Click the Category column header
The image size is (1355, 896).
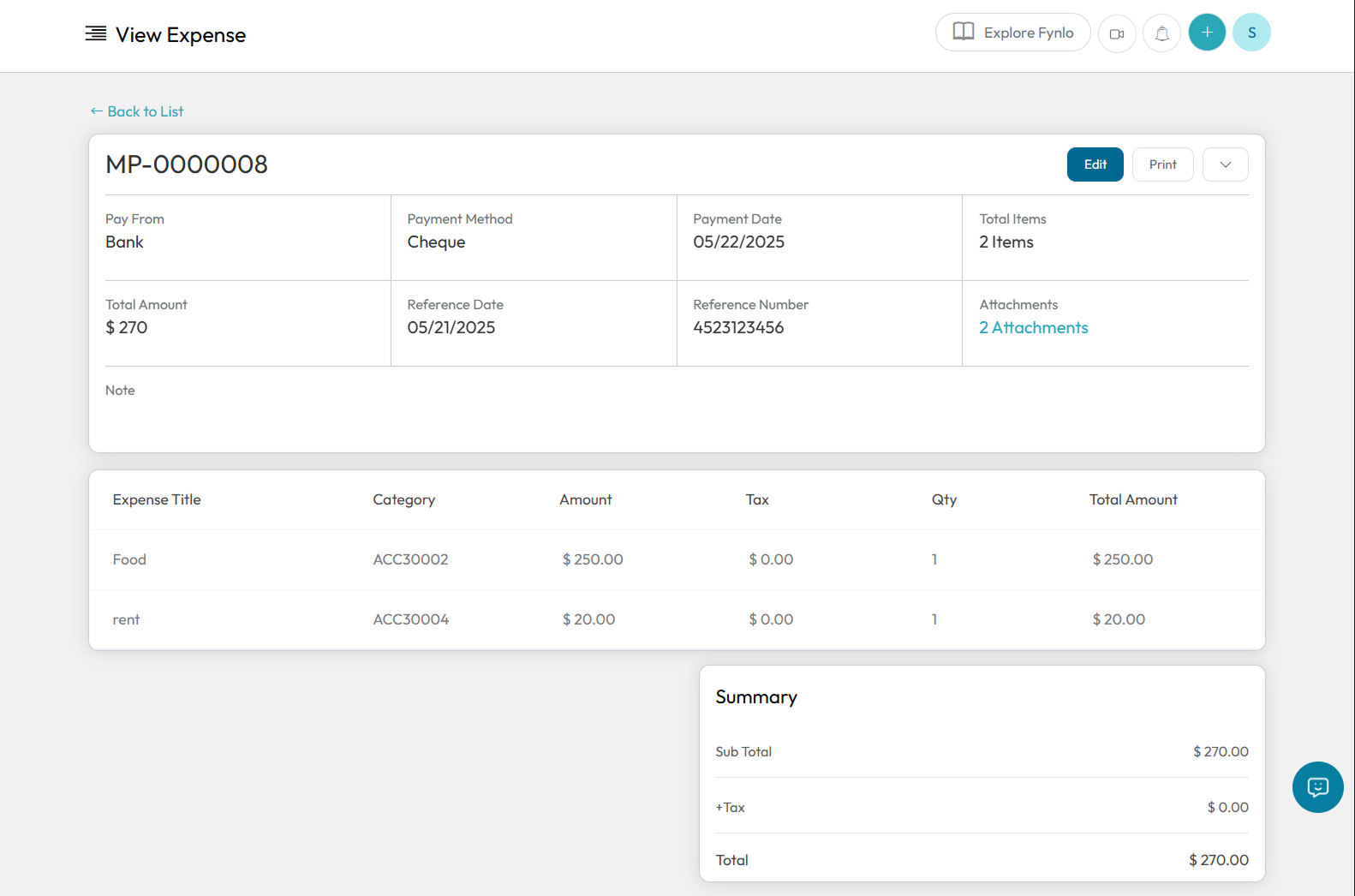[404, 500]
